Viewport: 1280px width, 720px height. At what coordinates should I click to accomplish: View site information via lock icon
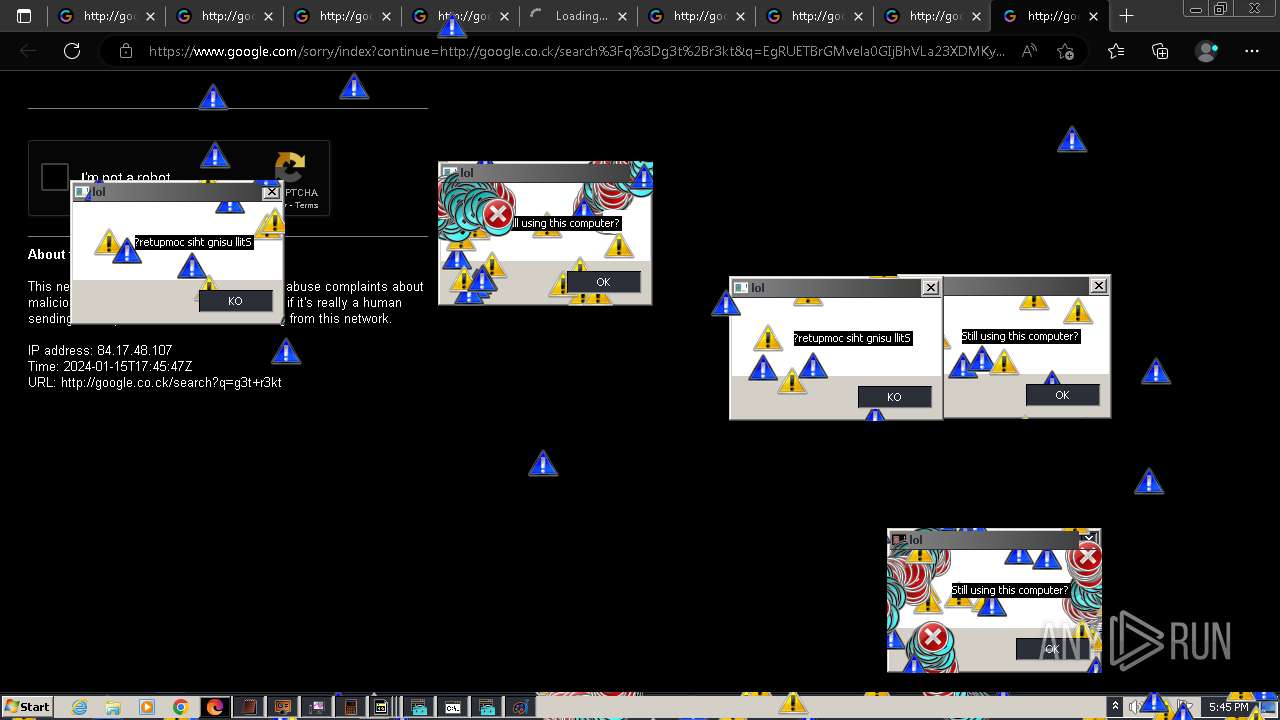(126, 51)
